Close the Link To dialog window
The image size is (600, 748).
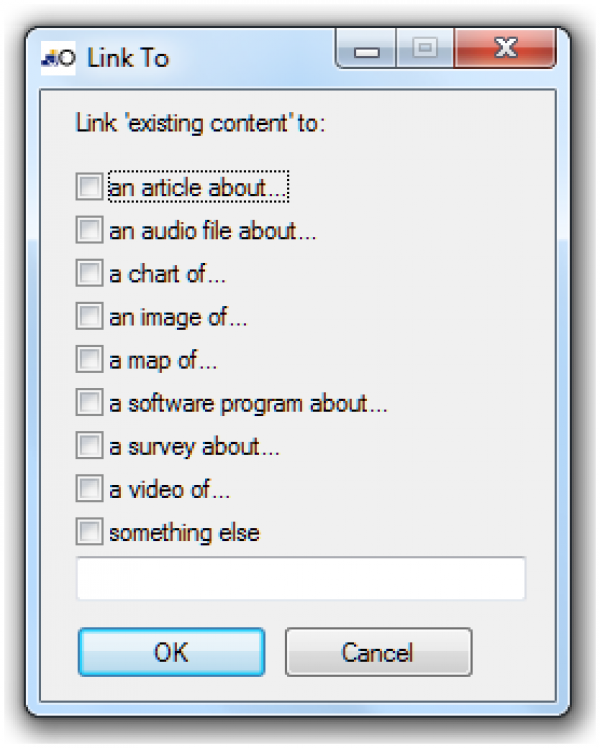(506, 50)
